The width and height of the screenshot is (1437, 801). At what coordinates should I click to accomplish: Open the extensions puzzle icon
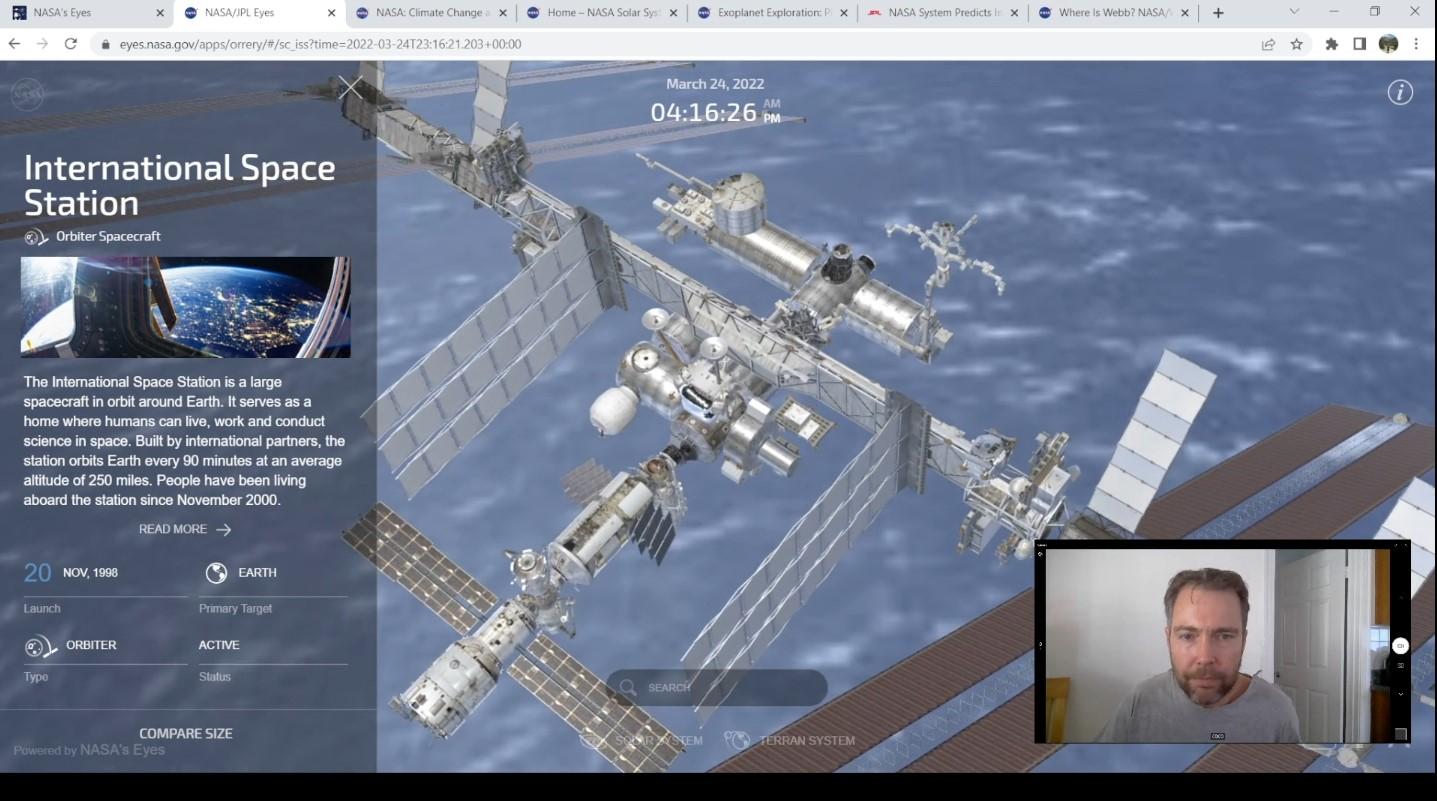tap(1331, 44)
